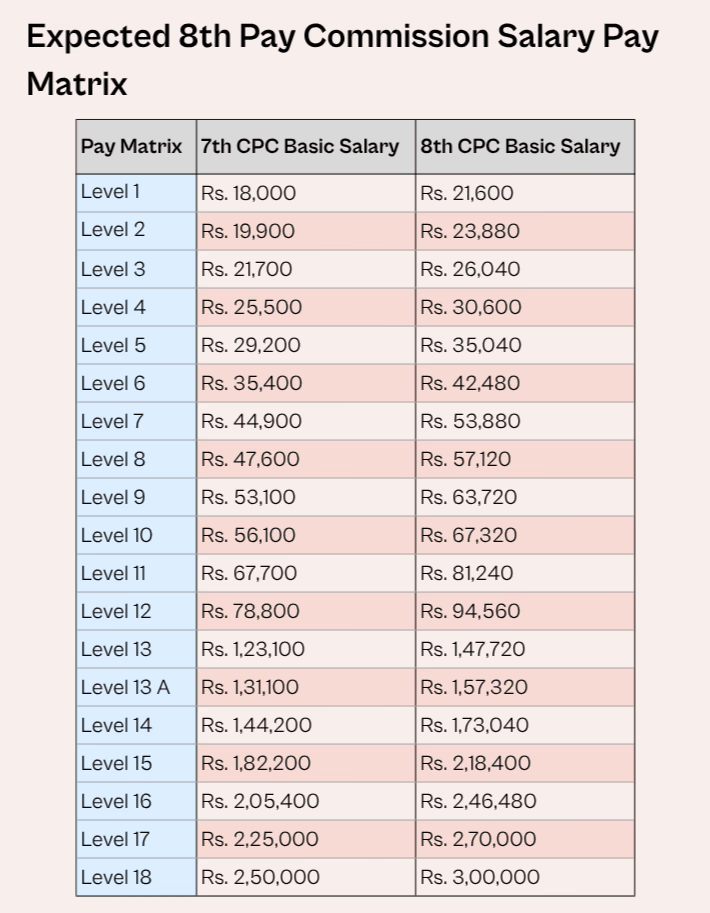Click the 'Rs. 57,120' salary cell
The width and height of the screenshot is (710, 913).
pyautogui.click(x=466, y=459)
